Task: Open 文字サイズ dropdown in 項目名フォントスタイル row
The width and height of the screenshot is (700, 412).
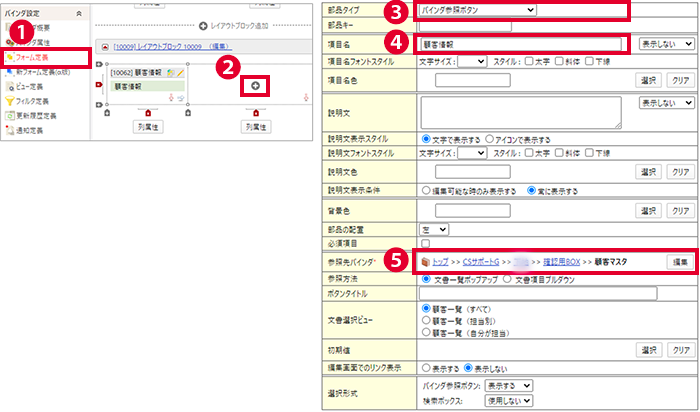Action: click(x=472, y=62)
